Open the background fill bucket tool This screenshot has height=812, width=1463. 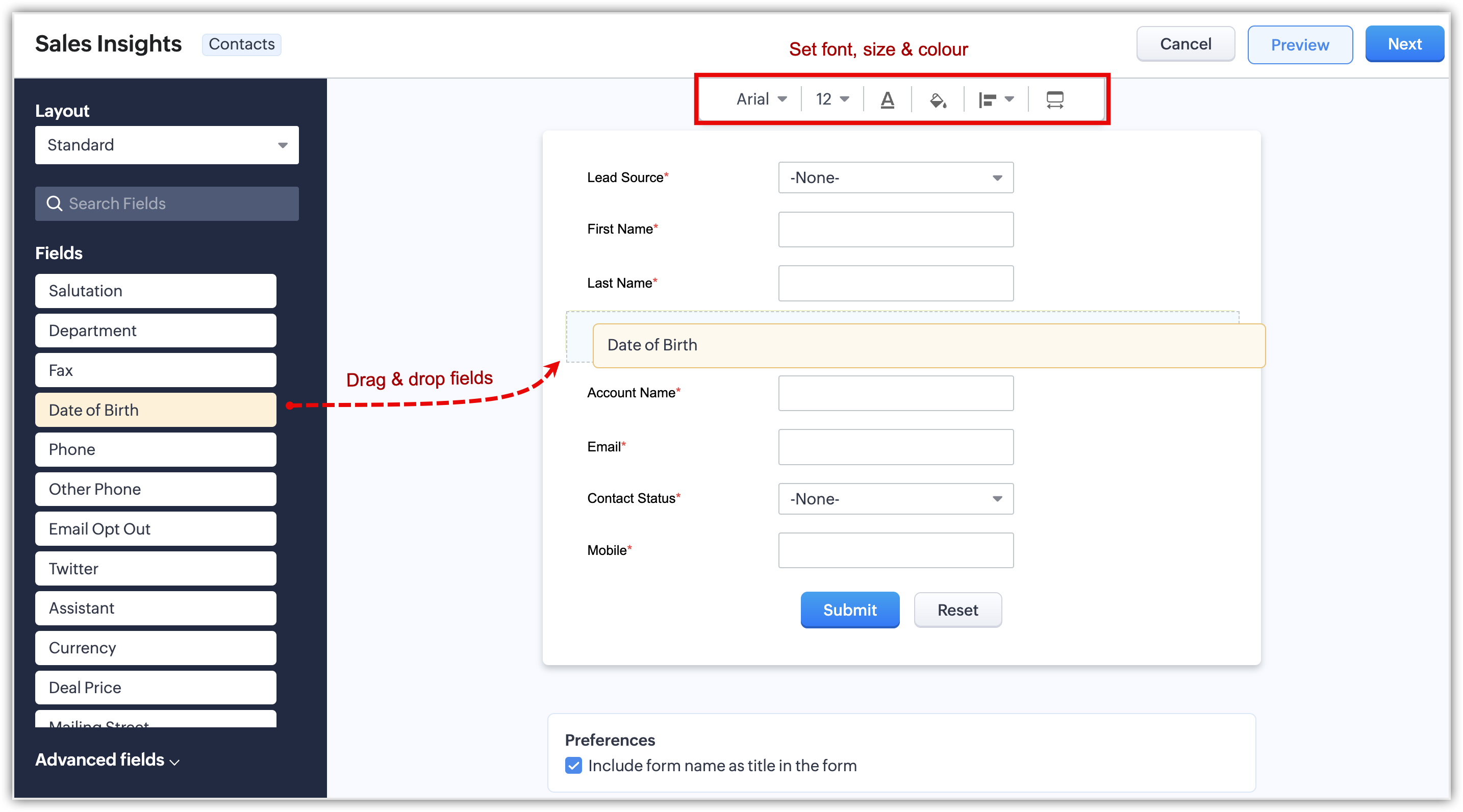click(937, 100)
